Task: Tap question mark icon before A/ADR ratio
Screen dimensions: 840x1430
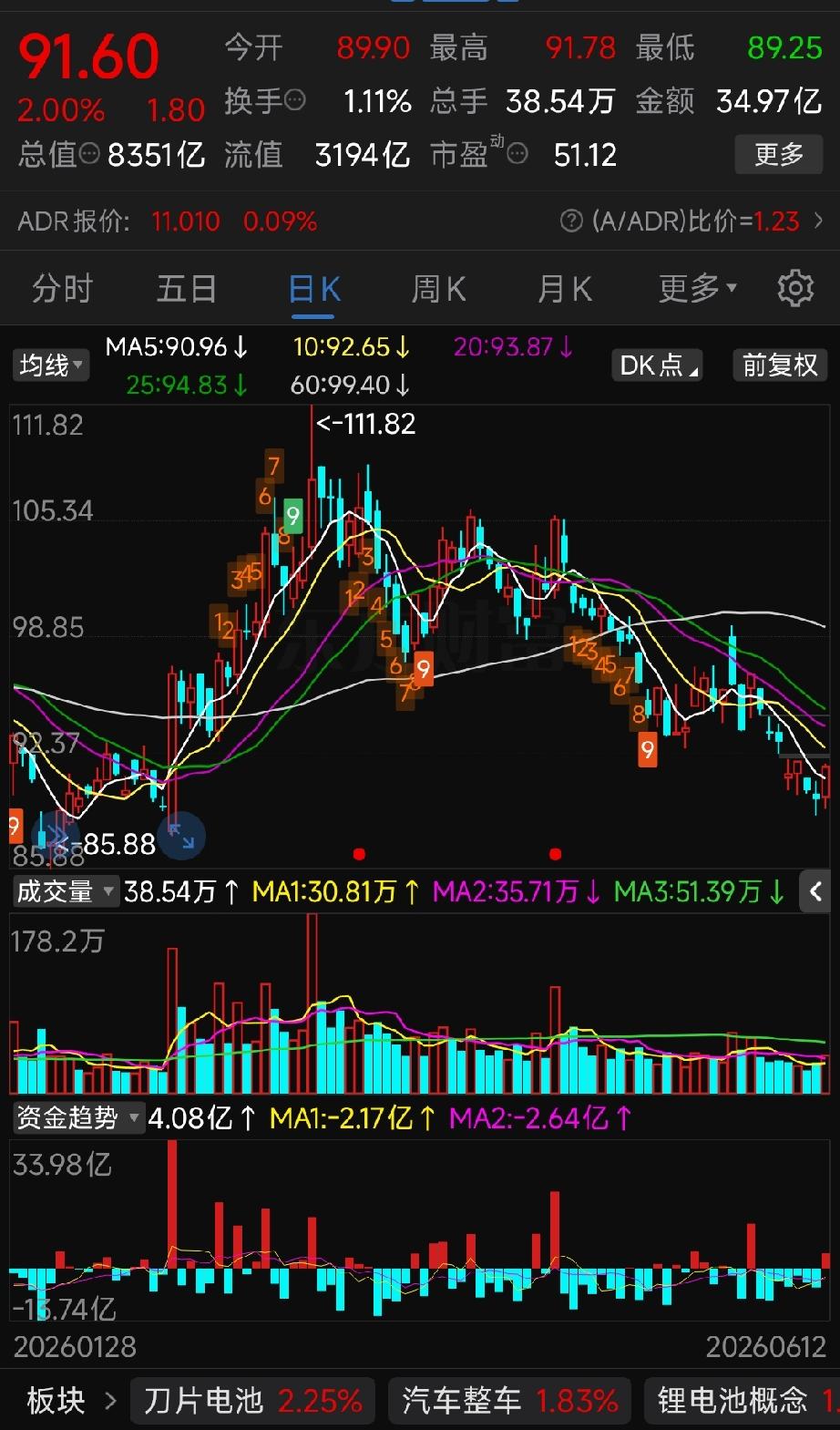Action: (571, 221)
